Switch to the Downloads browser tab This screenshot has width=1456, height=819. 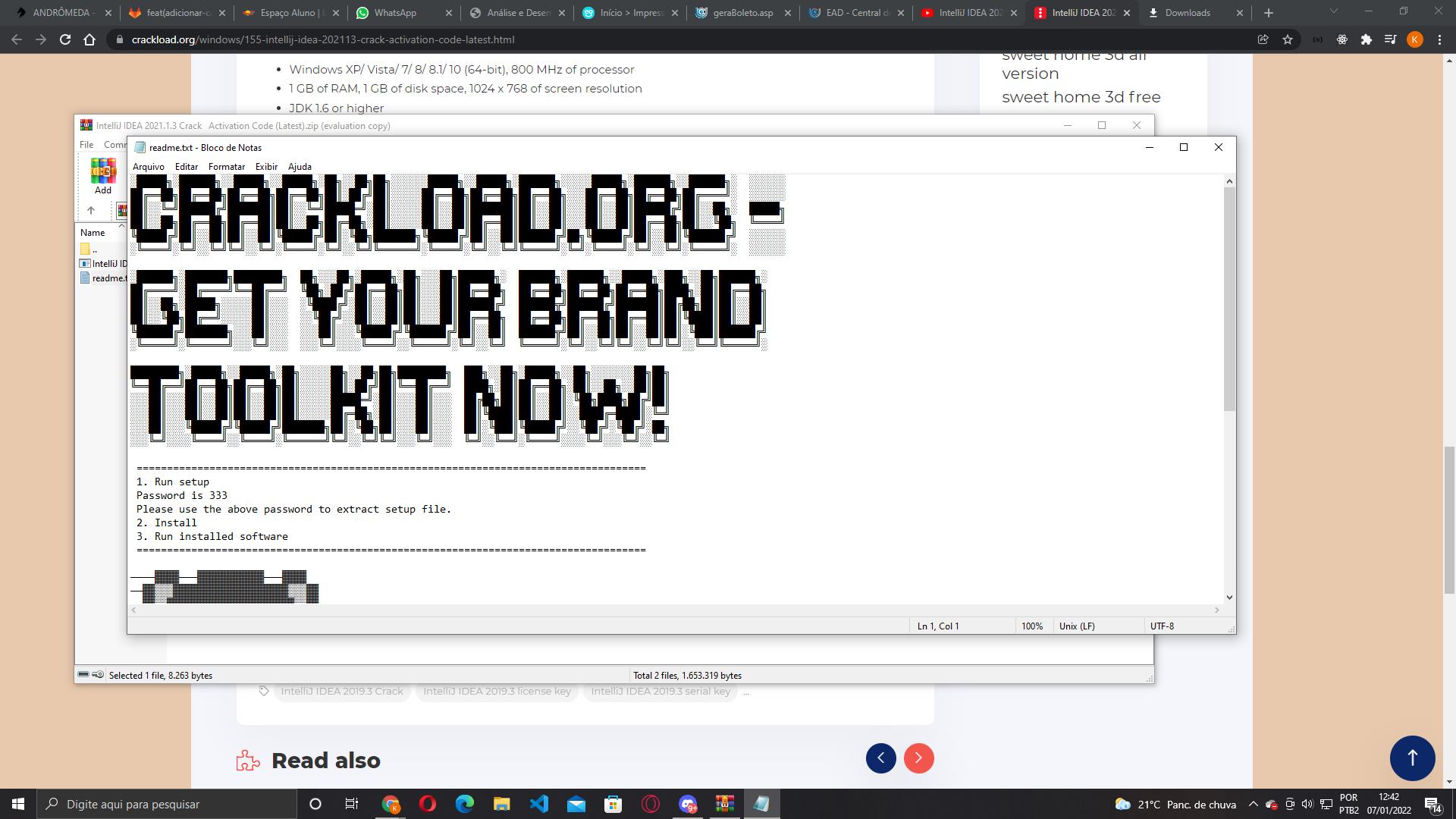(x=1187, y=13)
